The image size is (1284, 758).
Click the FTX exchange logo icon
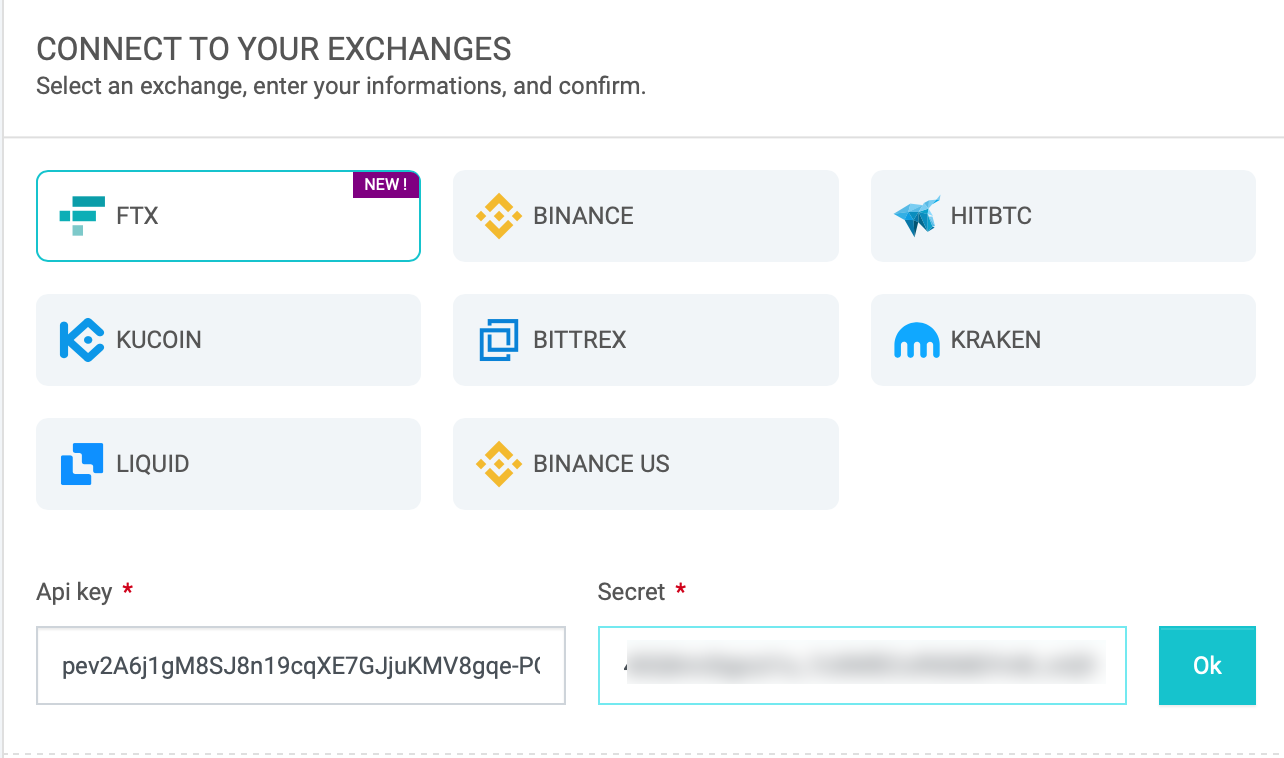click(82, 216)
